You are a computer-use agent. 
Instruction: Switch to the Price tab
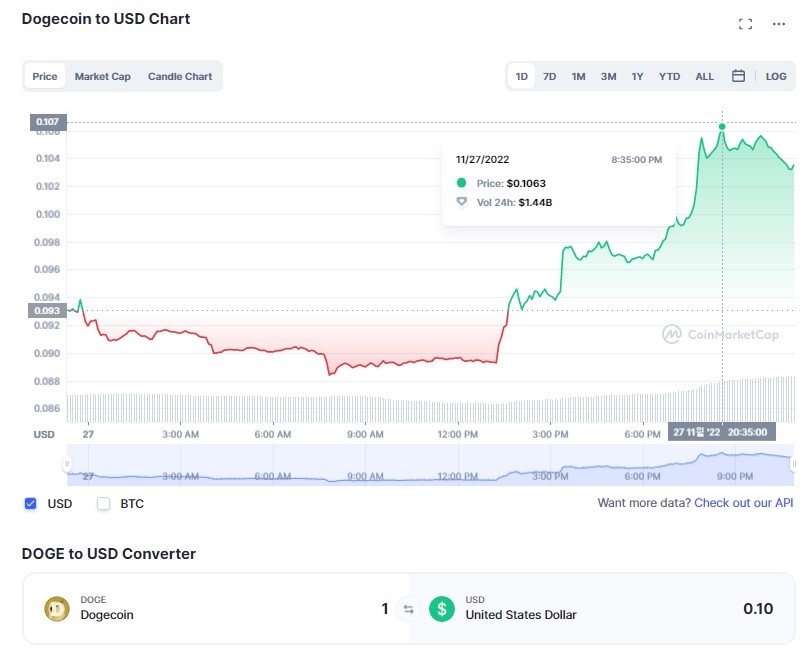click(45, 77)
